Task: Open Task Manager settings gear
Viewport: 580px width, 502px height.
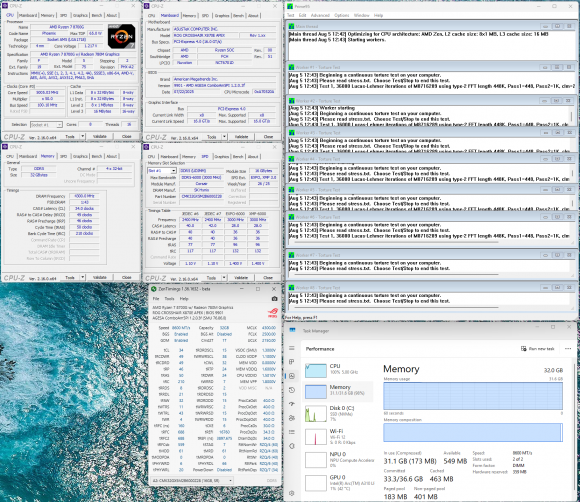Action: [291, 493]
